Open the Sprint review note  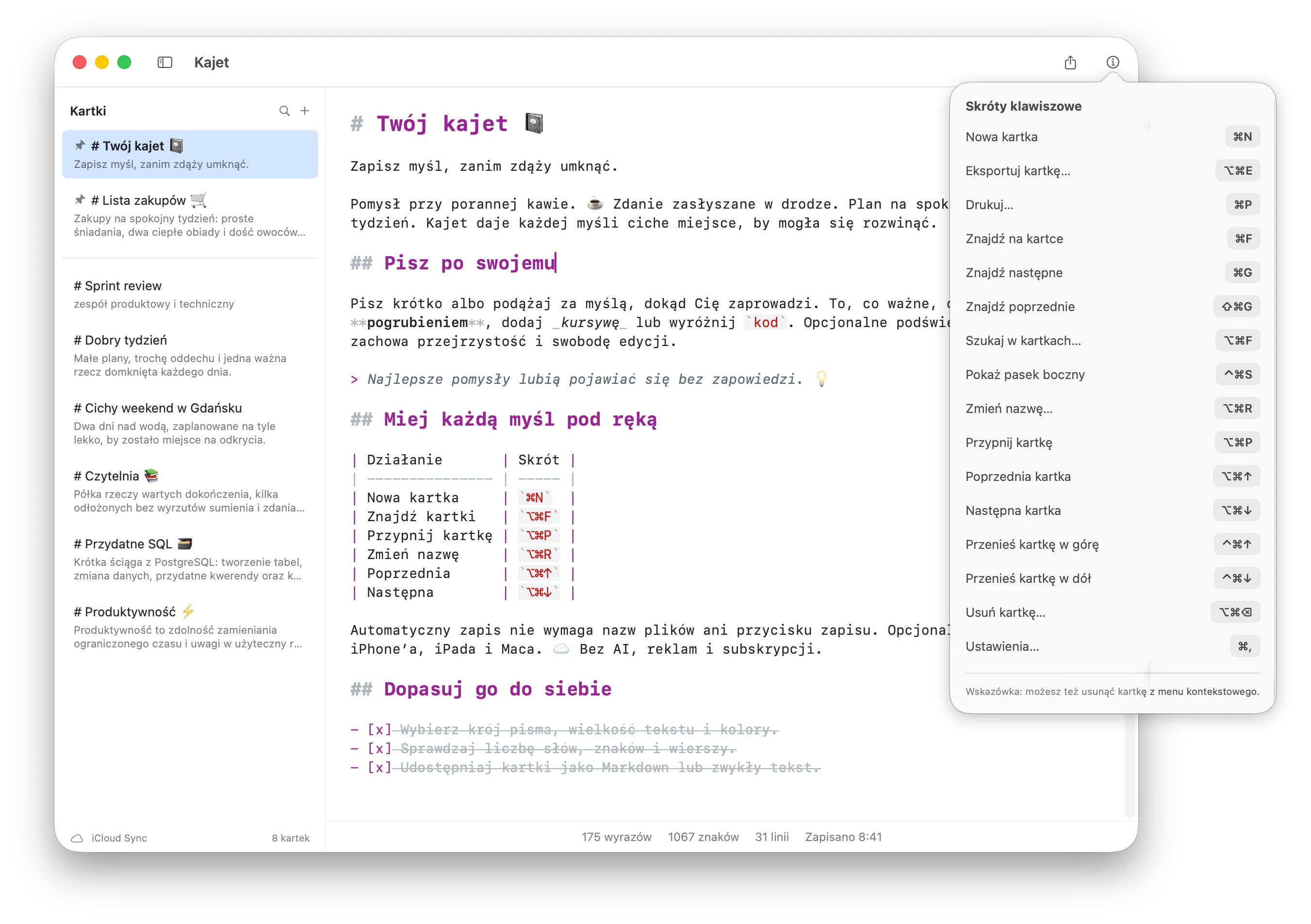click(190, 294)
